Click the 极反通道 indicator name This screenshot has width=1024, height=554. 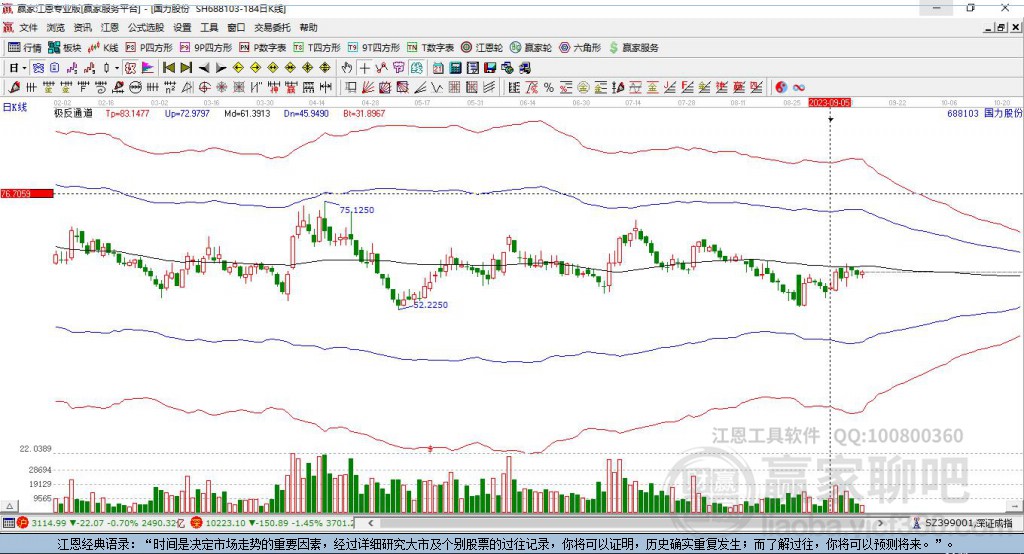[73, 113]
